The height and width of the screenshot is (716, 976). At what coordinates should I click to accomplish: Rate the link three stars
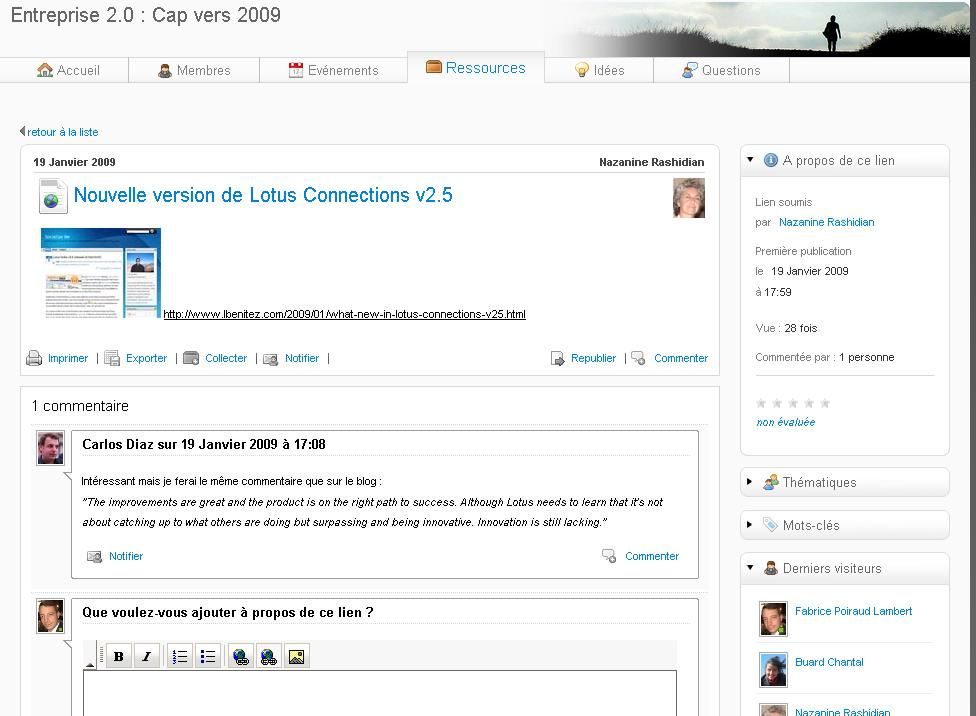pos(793,403)
